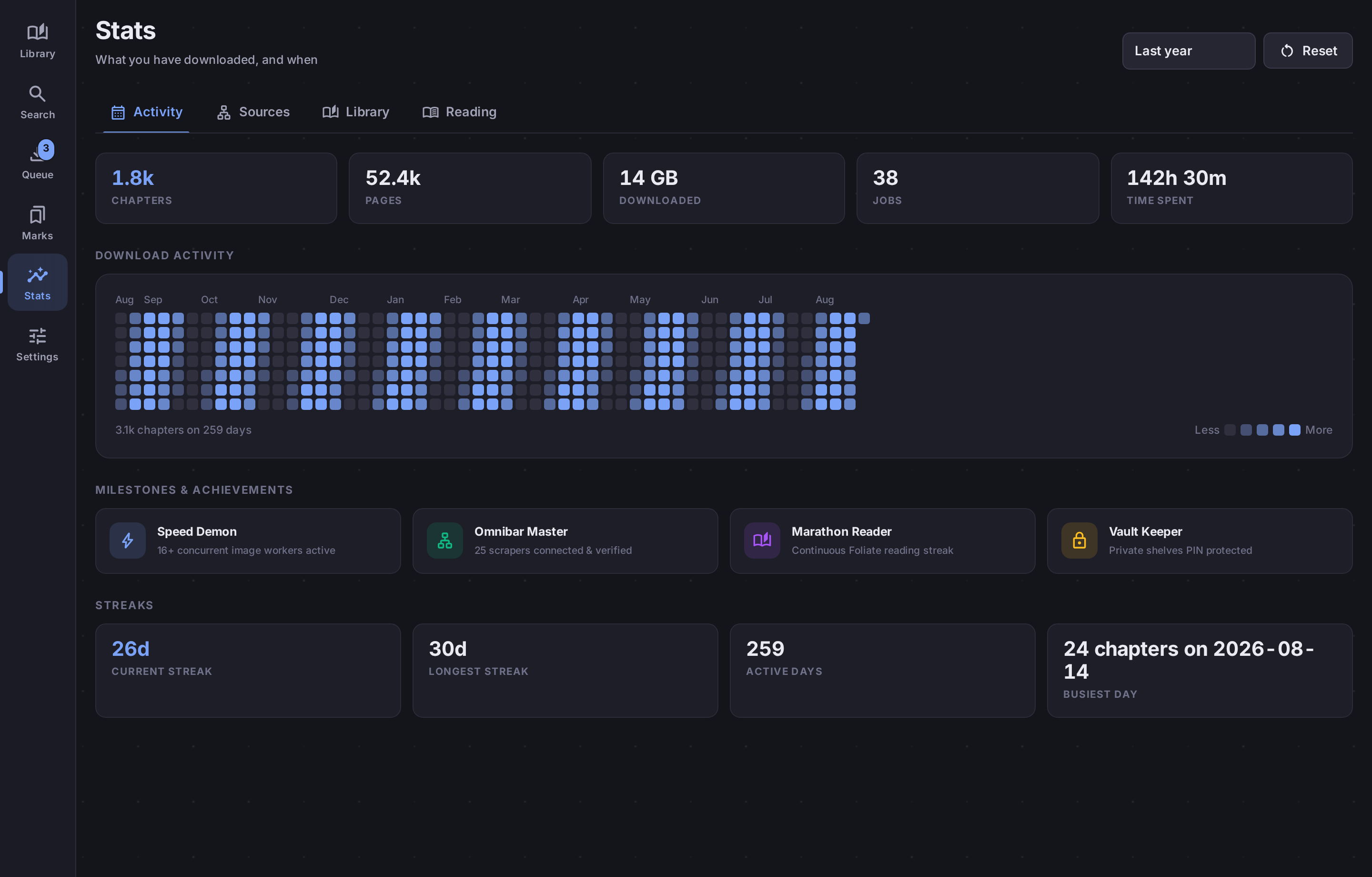
Task: Open Settings from the sidebar
Action: point(38,344)
